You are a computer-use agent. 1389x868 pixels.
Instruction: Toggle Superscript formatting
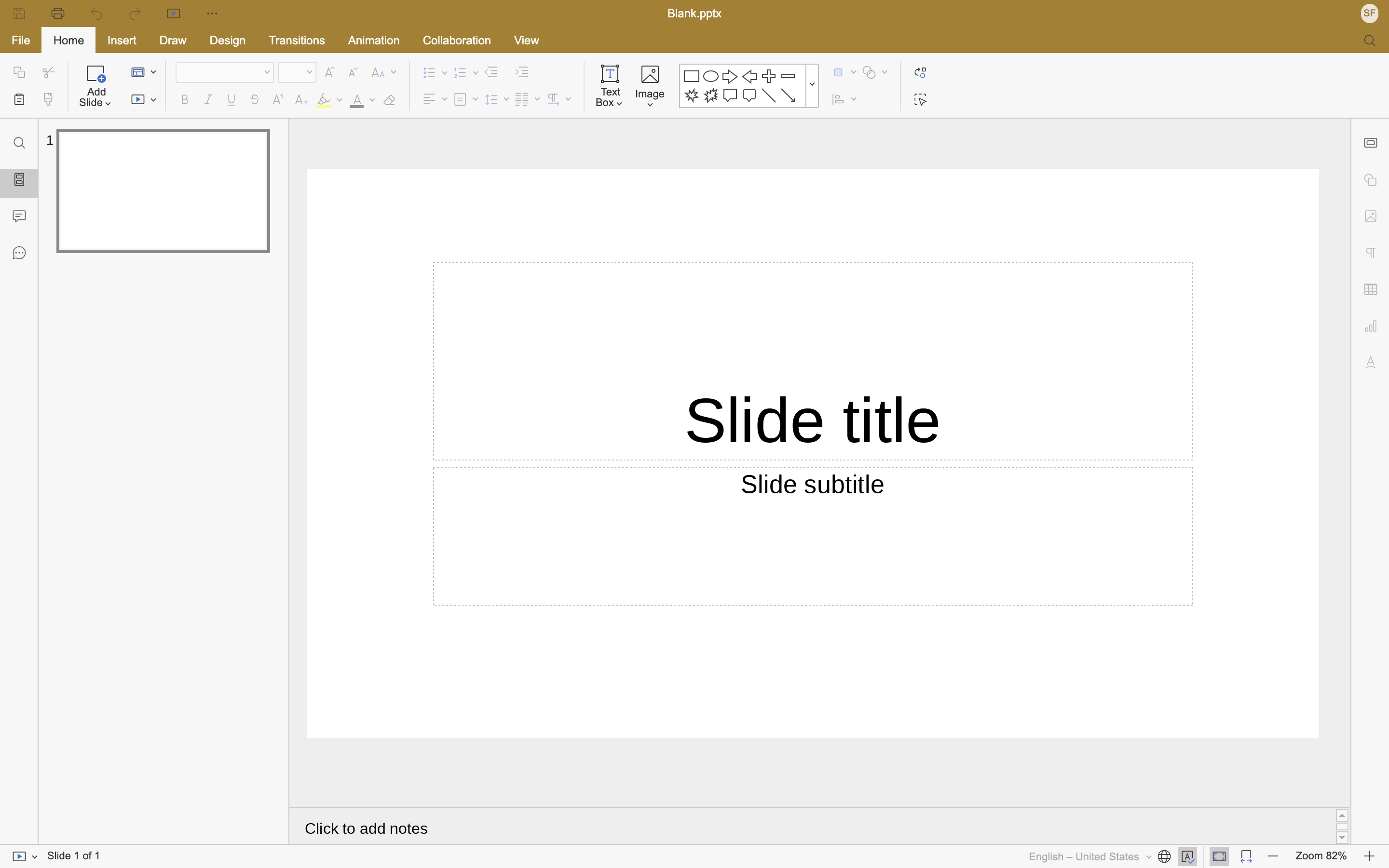[x=278, y=100]
